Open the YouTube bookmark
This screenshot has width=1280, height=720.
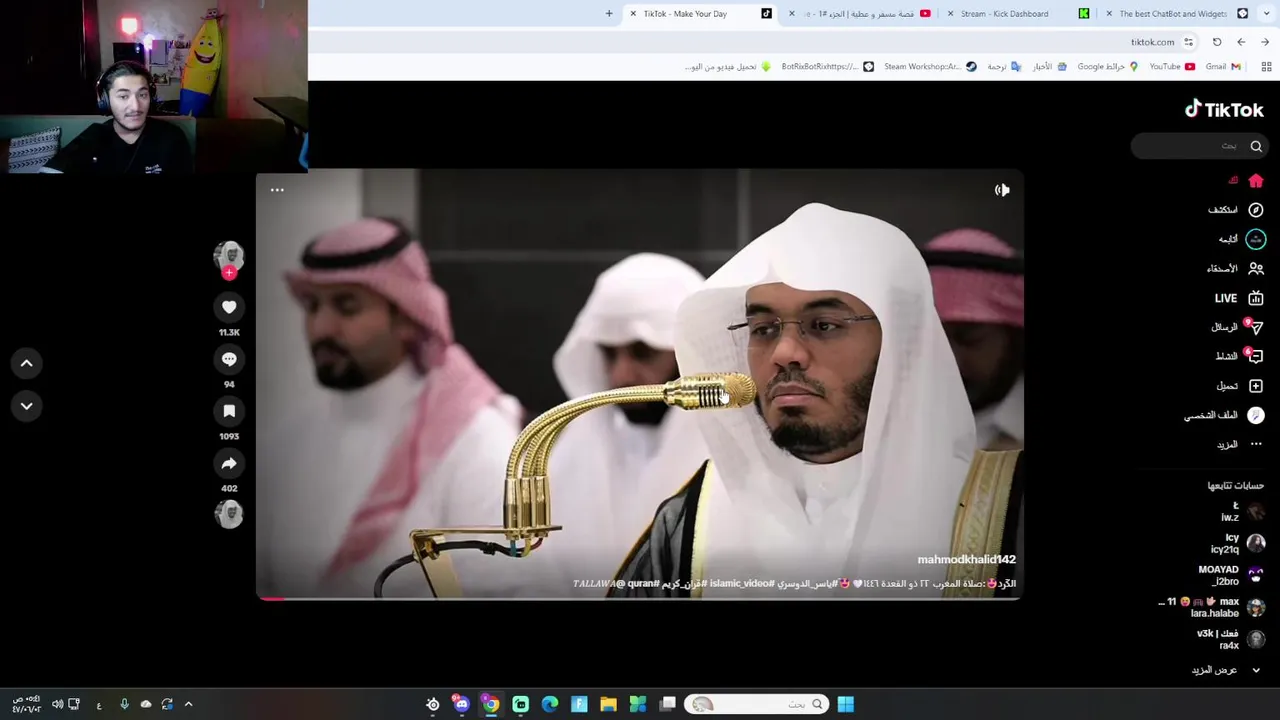tap(1172, 66)
